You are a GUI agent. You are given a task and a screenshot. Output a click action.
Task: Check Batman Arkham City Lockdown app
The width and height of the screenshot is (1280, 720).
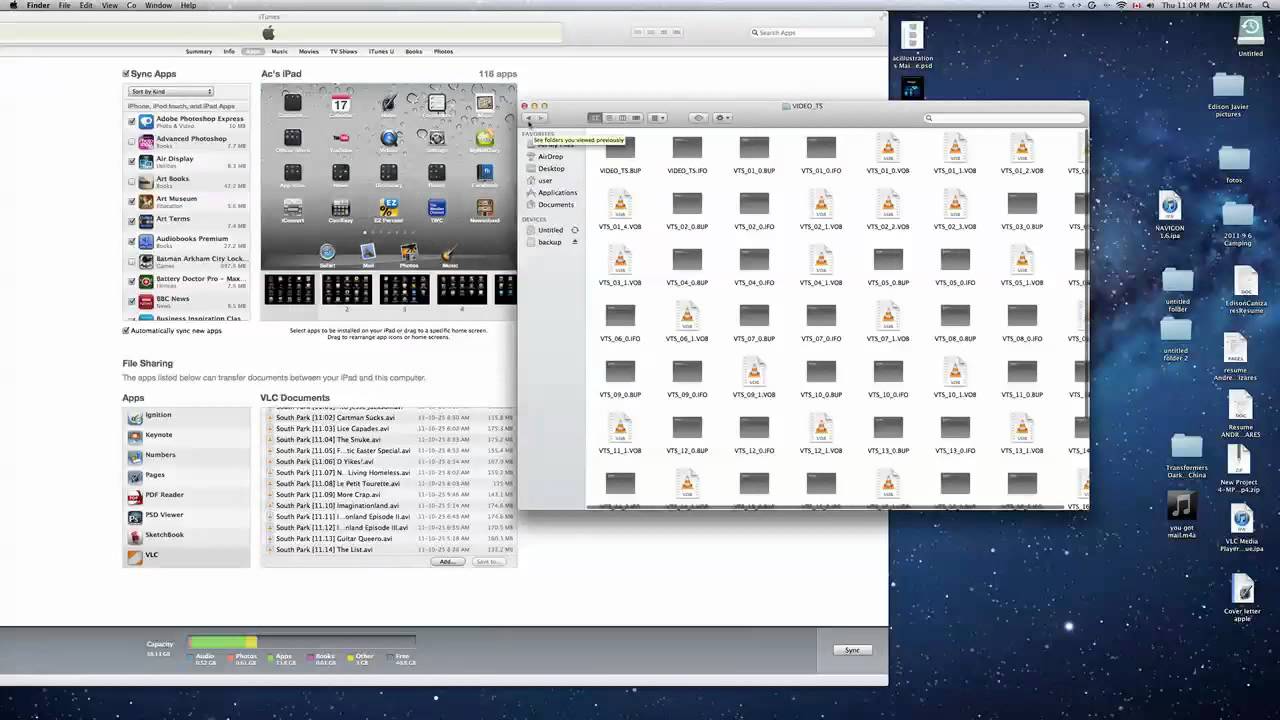point(132,261)
